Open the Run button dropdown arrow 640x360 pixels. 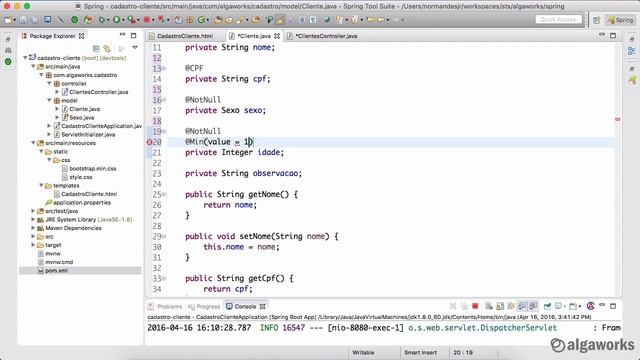coord(123,20)
